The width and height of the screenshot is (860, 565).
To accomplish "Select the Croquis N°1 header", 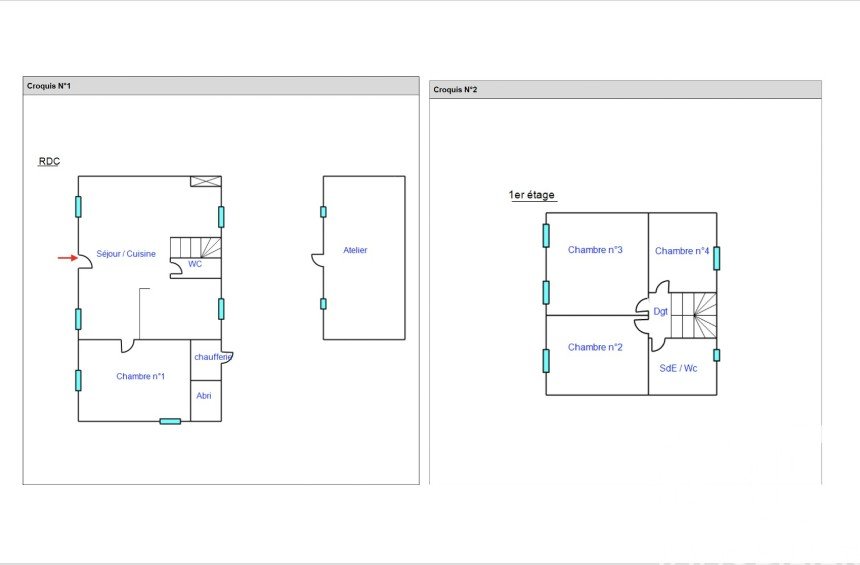I will pyautogui.click(x=49, y=86).
